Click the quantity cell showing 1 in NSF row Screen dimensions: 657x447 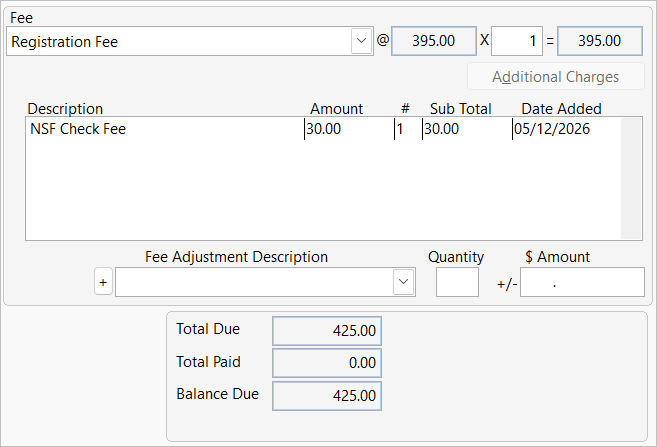click(400, 129)
